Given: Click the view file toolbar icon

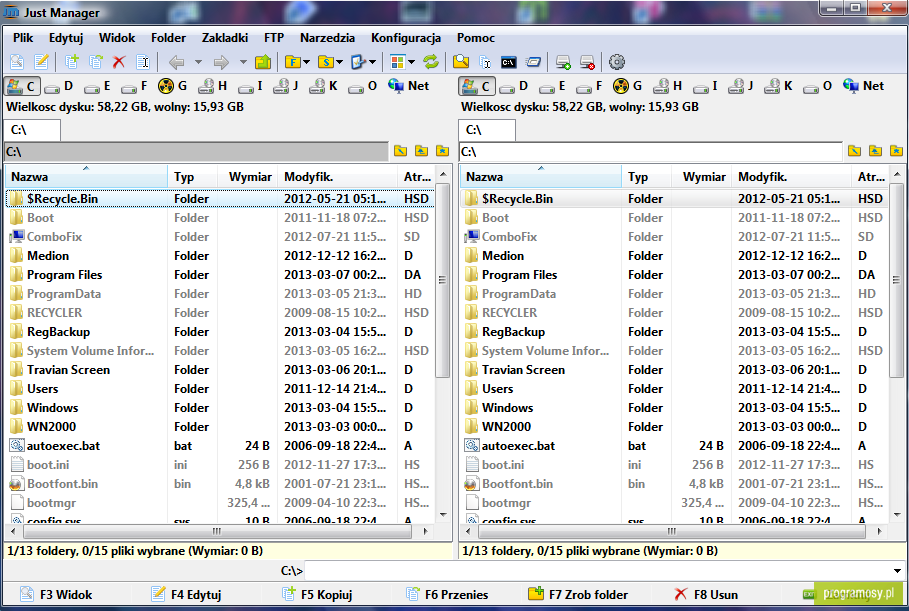Looking at the screenshot, I should coord(17,61).
